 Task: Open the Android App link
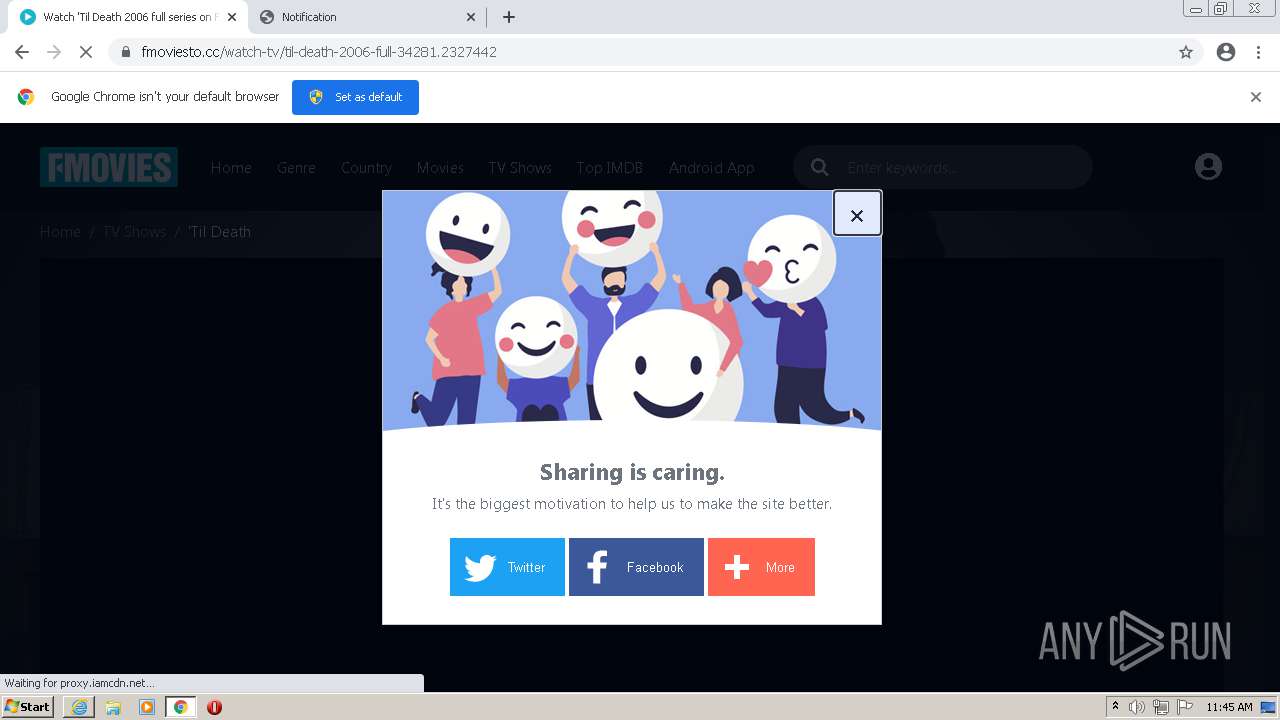tap(711, 168)
